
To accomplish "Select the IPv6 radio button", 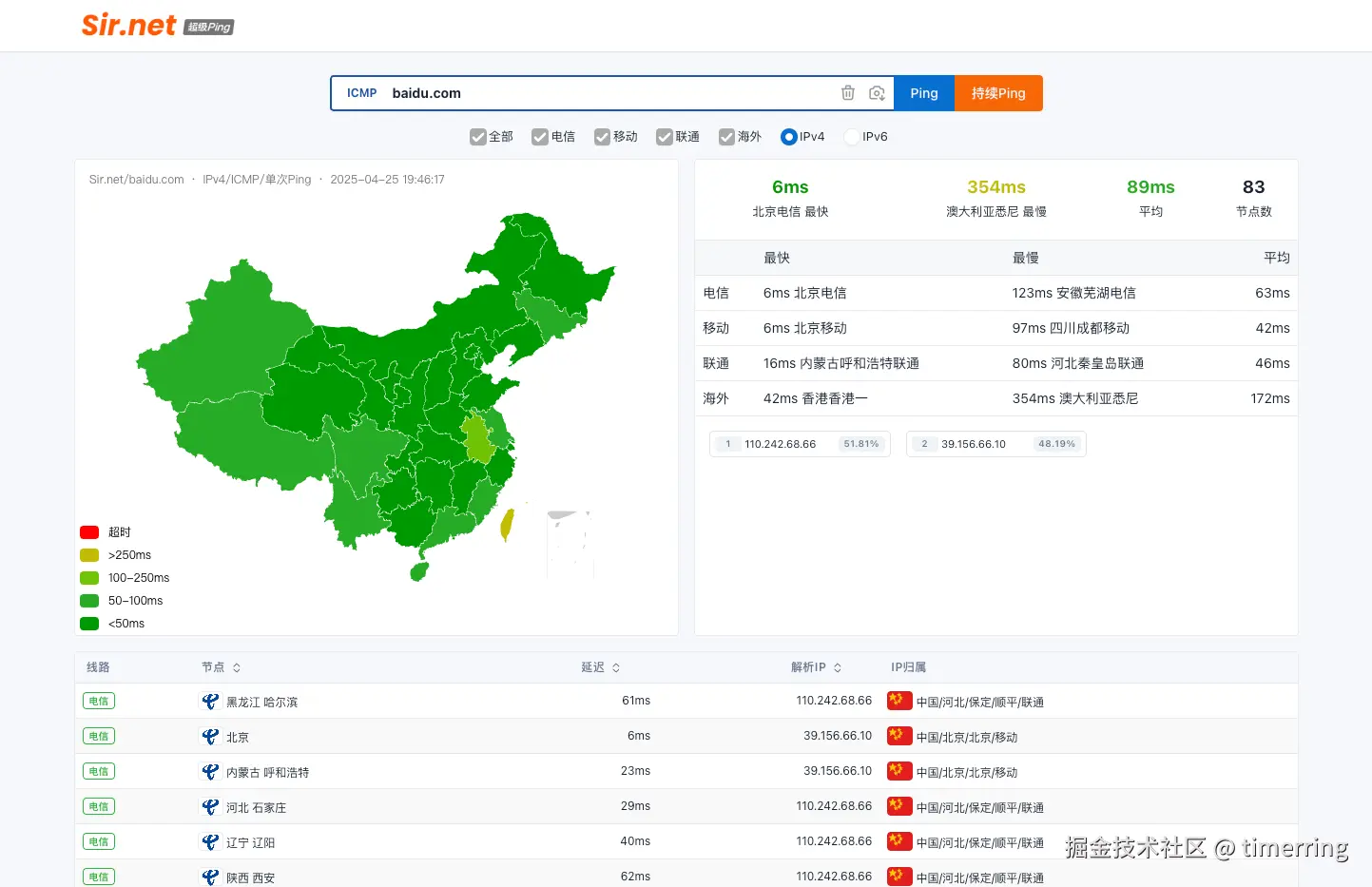I will tap(852, 137).
